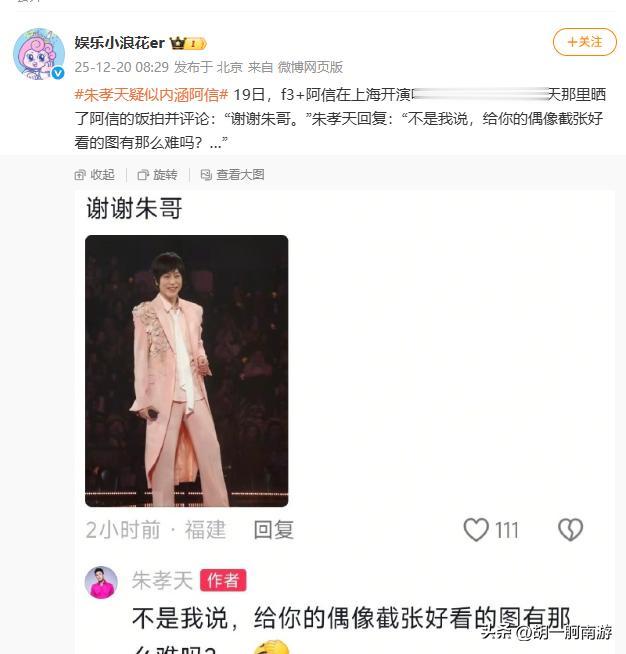The height and width of the screenshot is (654, 626).
Task: Open the 娱乐小浪花er username link
Action: 120,43
